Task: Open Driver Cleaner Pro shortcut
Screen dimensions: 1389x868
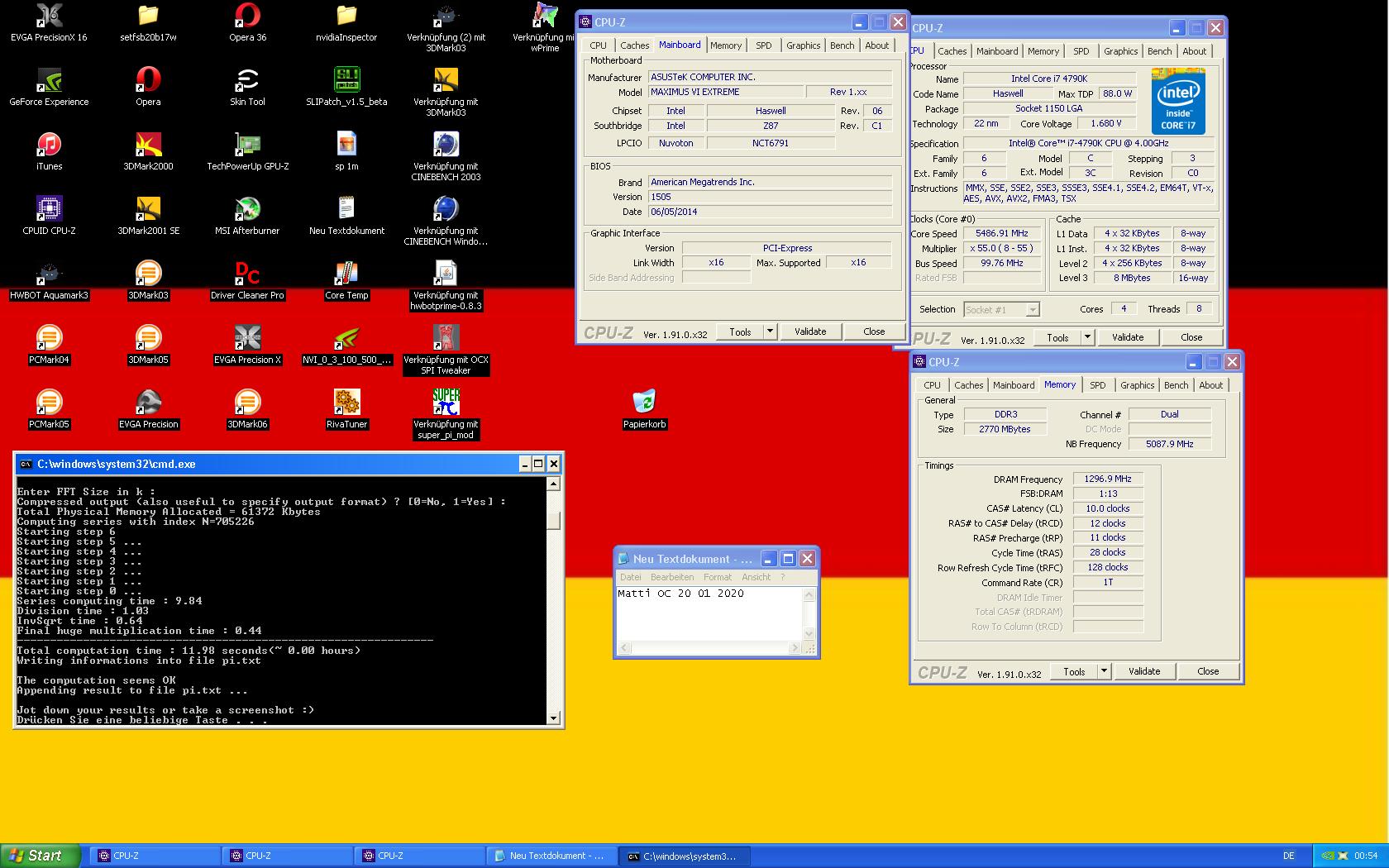Action: 247,280
